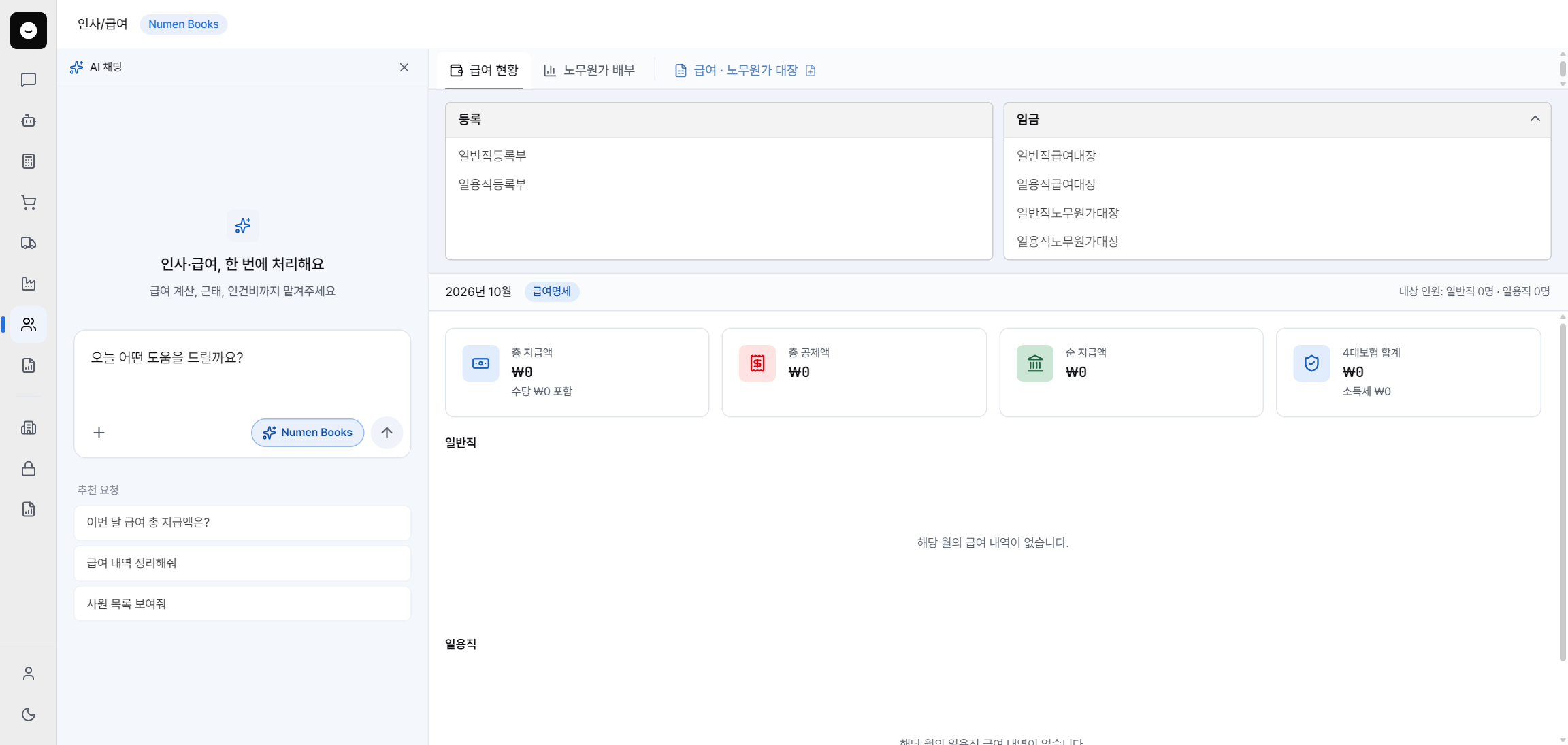Add attachment with the plus icon
The image size is (1568, 745).
(x=99, y=433)
